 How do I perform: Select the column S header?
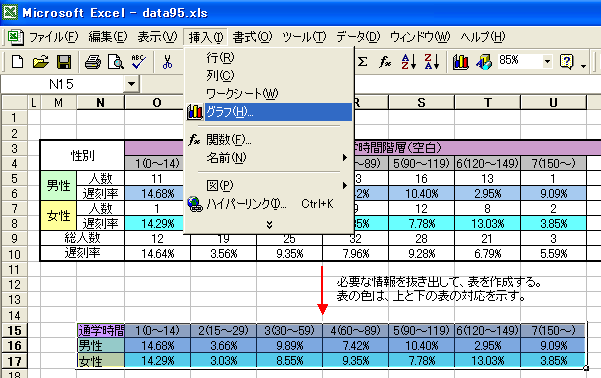pyautogui.click(x=421, y=102)
